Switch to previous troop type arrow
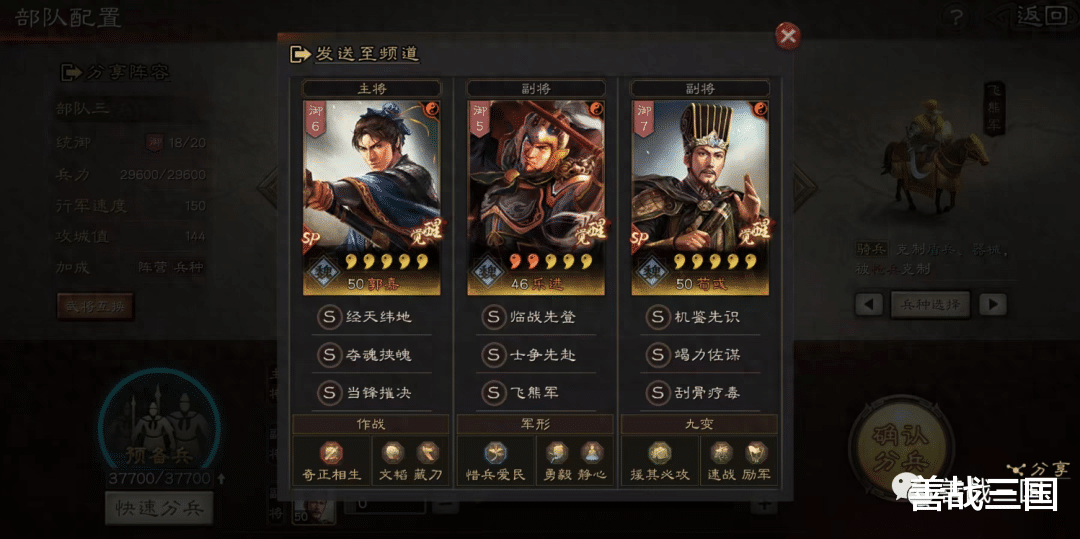Image resolution: width=1080 pixels, height=539 pixels. [x=868, y=304]
